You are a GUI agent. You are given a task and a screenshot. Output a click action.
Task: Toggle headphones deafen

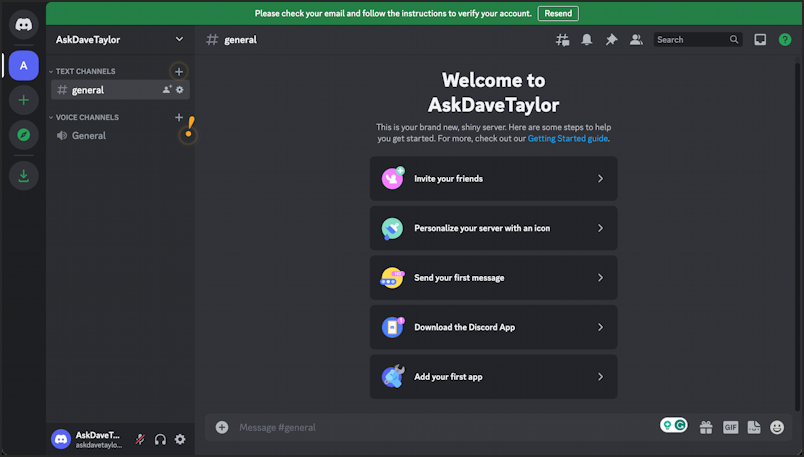pyautogui.click(x=160, y=439)
